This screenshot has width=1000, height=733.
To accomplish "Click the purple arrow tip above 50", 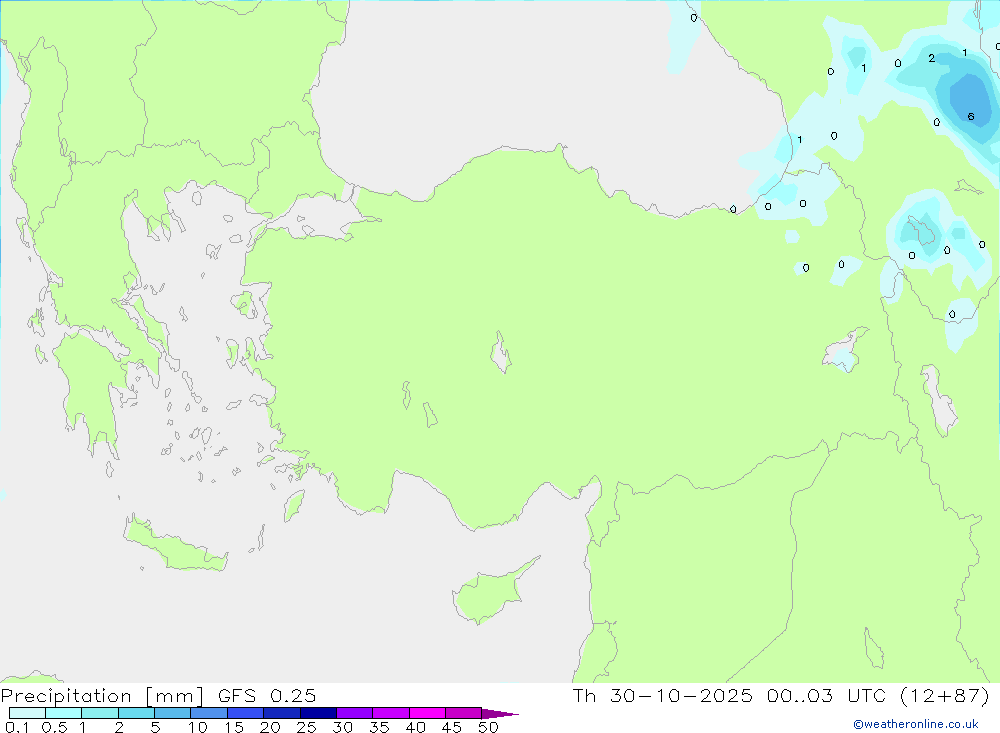I will tap(499, 713).
